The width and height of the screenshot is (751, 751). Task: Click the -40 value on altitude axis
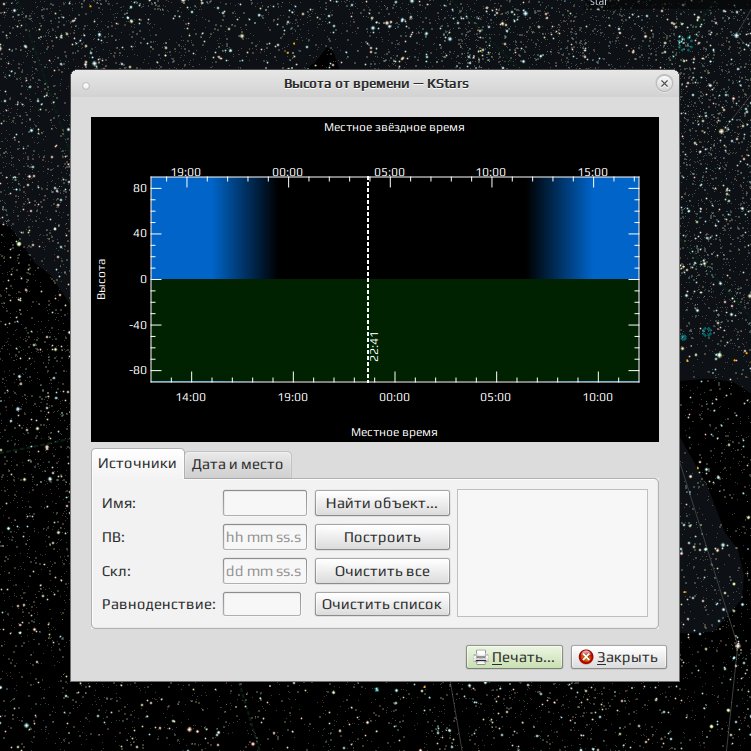tap(138, 325)
